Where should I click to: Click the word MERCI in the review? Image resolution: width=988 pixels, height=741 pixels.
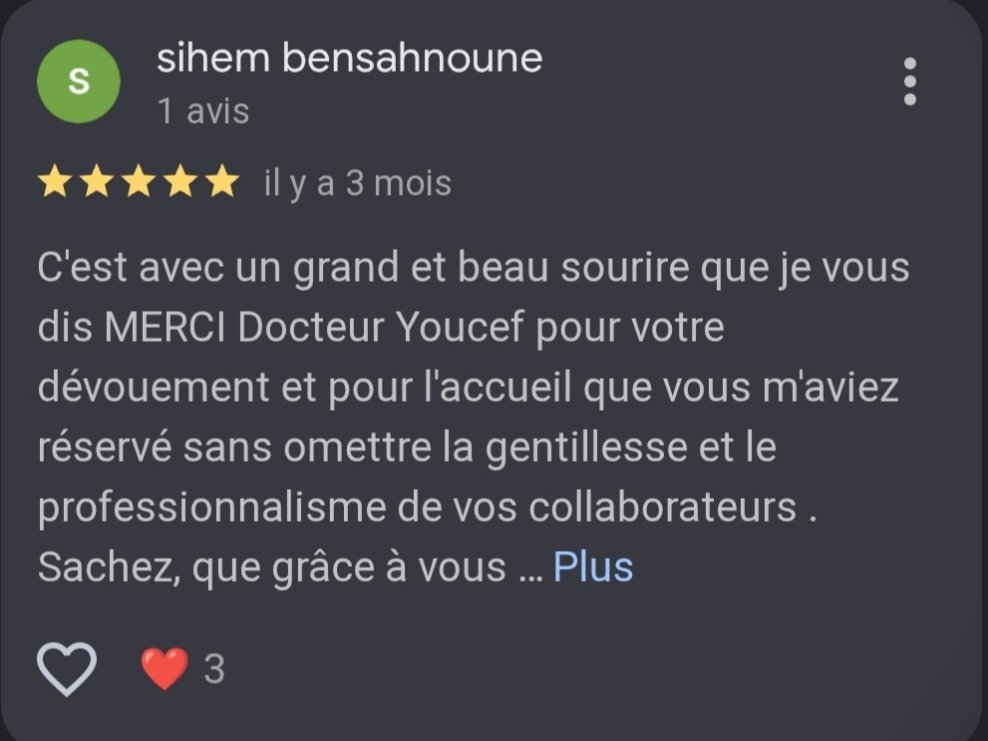[165, 328]
